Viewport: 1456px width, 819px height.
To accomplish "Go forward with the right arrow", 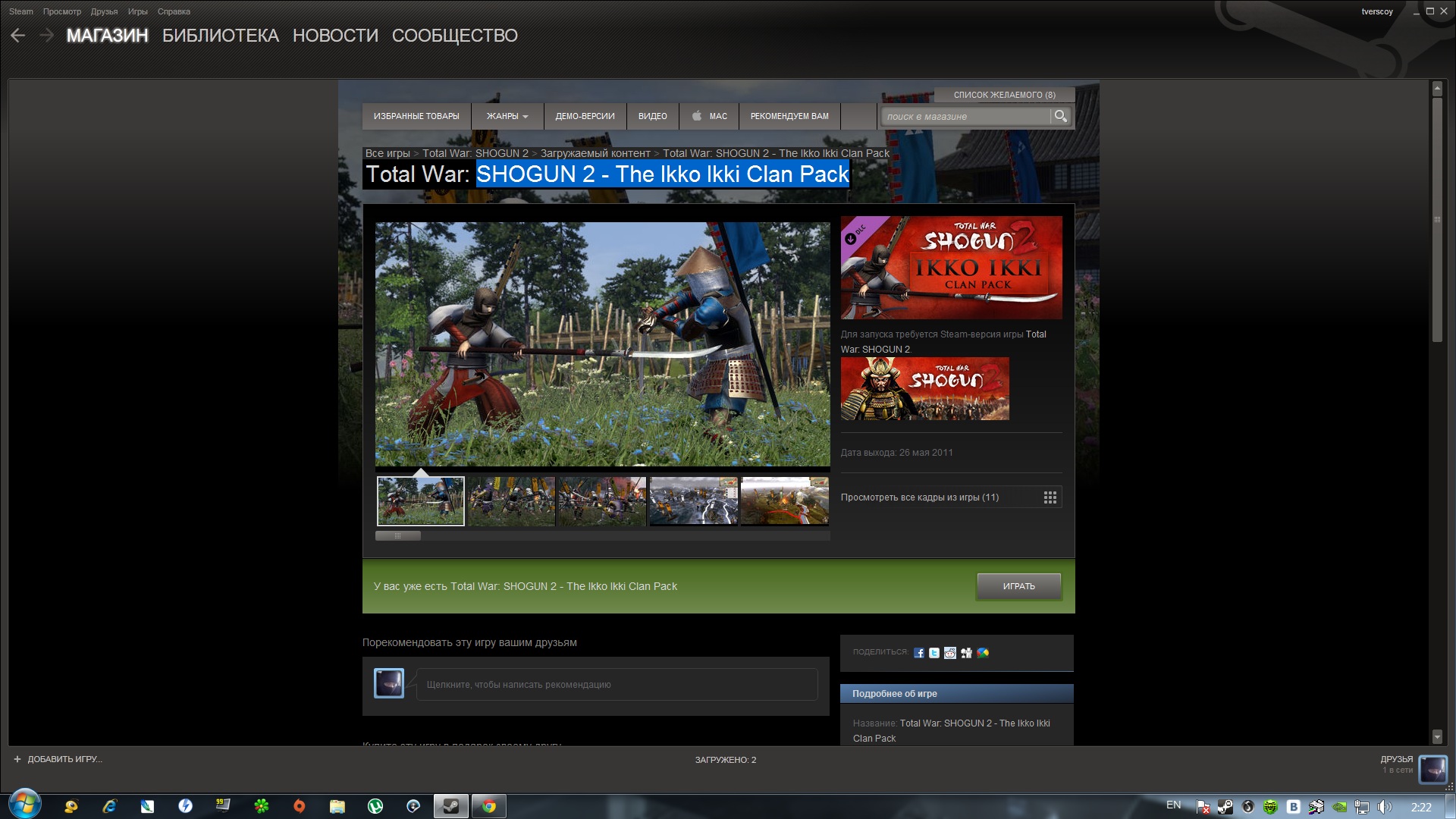I will click(x=46, y=36).
